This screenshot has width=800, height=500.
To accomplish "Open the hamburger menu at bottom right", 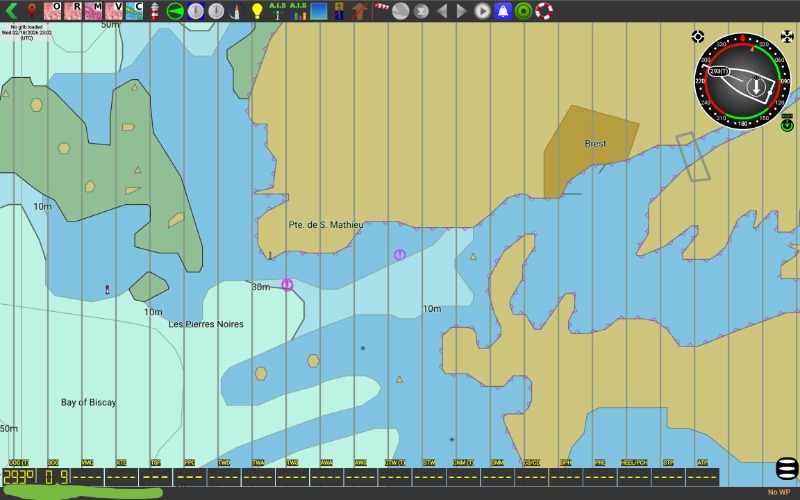I will point(787,468).
